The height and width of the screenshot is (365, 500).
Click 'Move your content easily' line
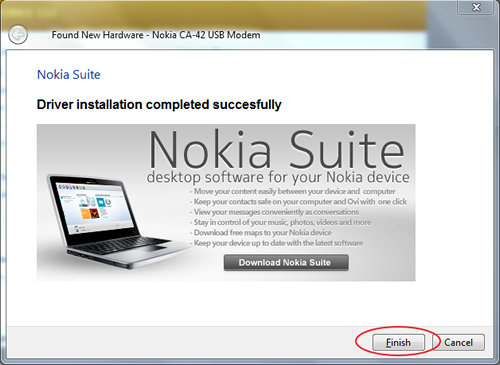tap(293, 191)
